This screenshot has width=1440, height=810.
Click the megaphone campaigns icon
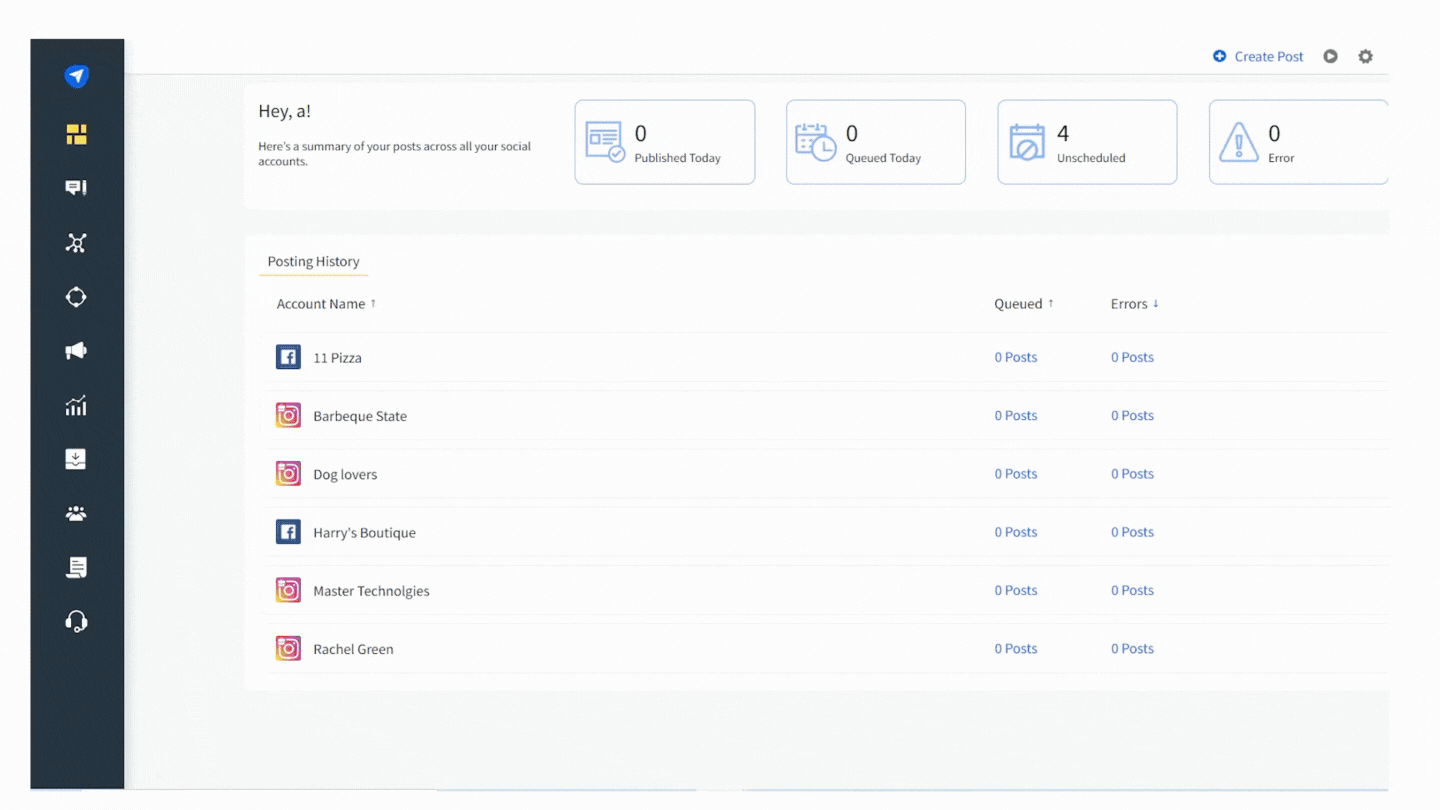pos(76,351)
